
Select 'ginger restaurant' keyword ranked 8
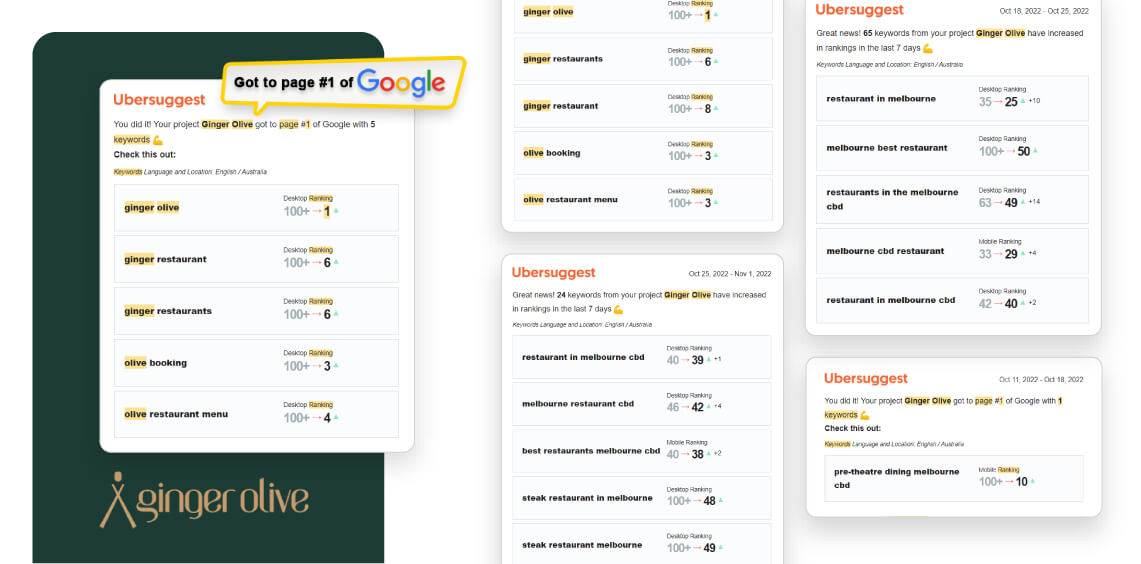pyautogui.click(x=560, y=106)
